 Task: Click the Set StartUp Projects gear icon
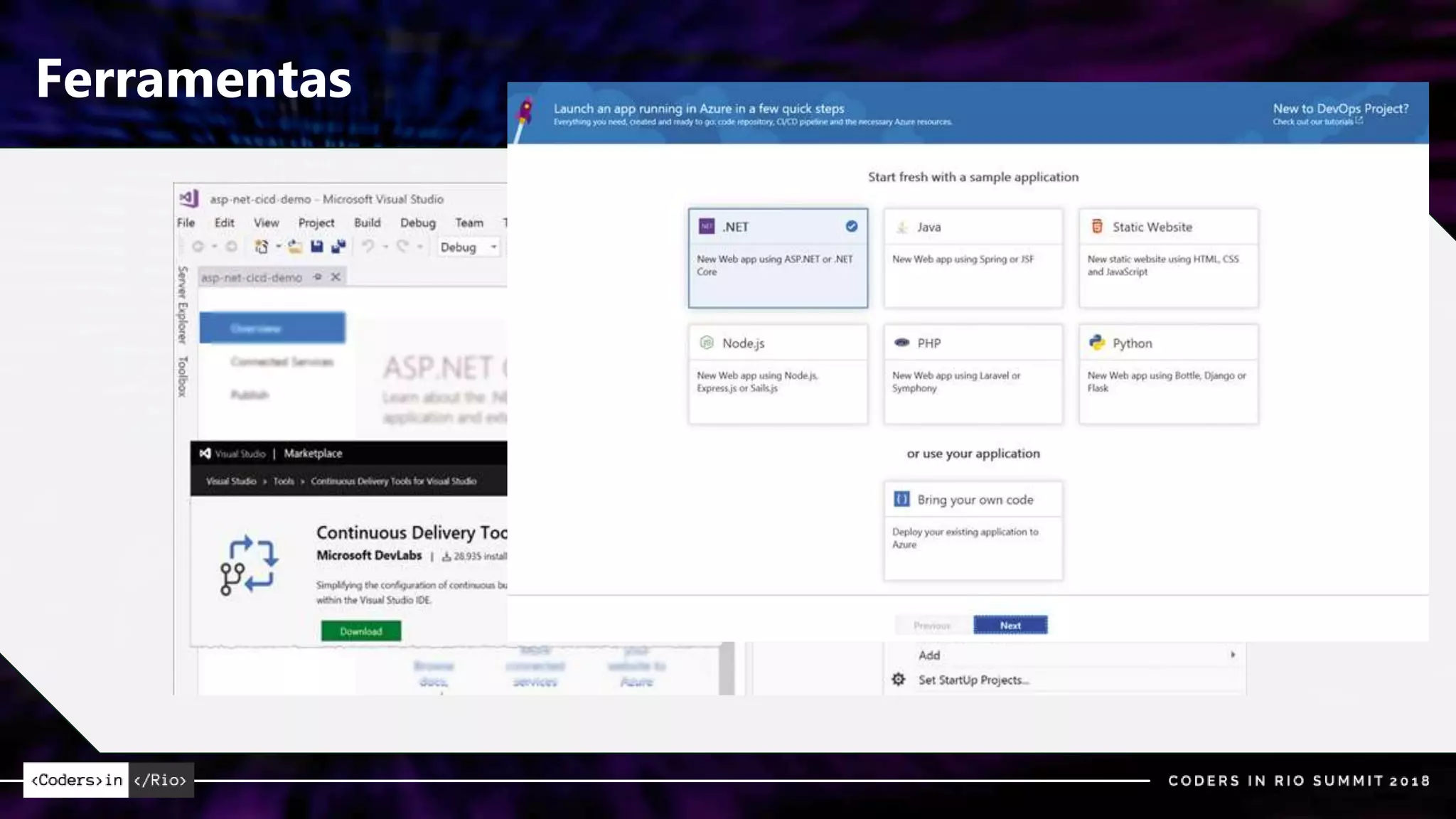tap(899, 680)
